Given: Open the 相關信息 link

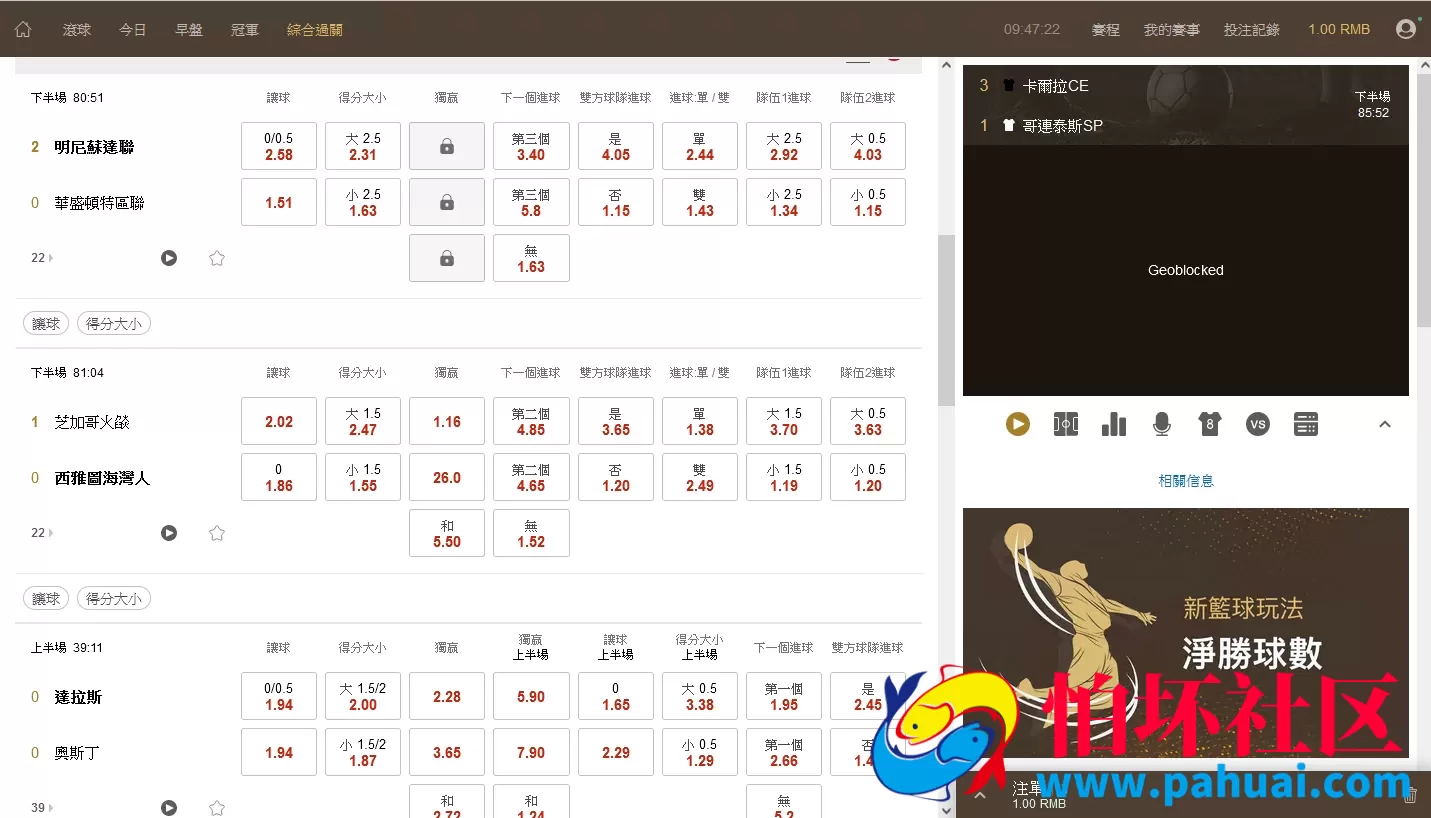Looking at the screenshot, I should pyautogui.click(x=1185, y=480).
